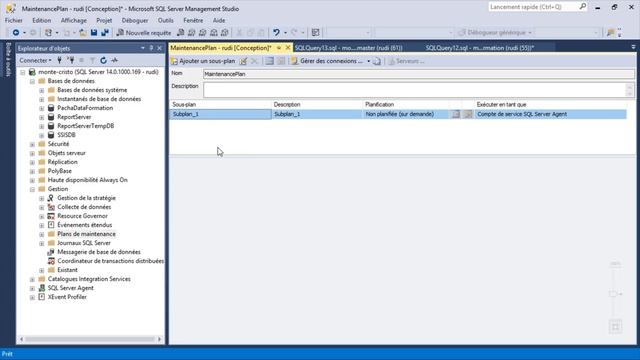Open the Gérer des connexions dropdown arrow
The width and height of the screenshot is (640, 360).
pyautogui.click(x=368, y=61)
